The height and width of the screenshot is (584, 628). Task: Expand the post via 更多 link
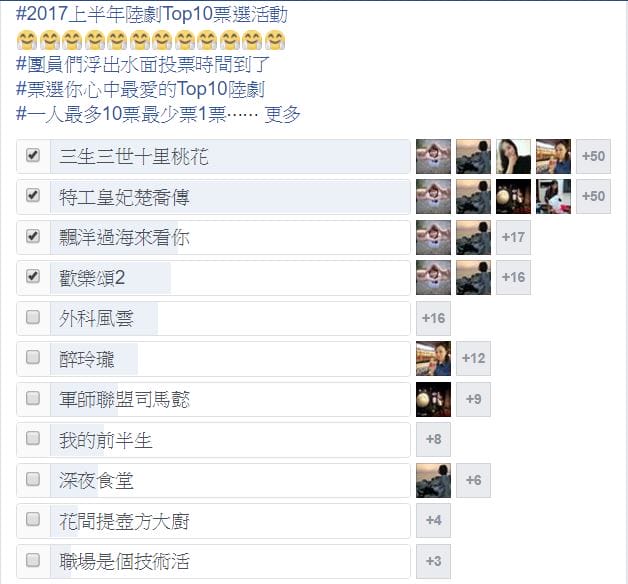click(282, 114)
